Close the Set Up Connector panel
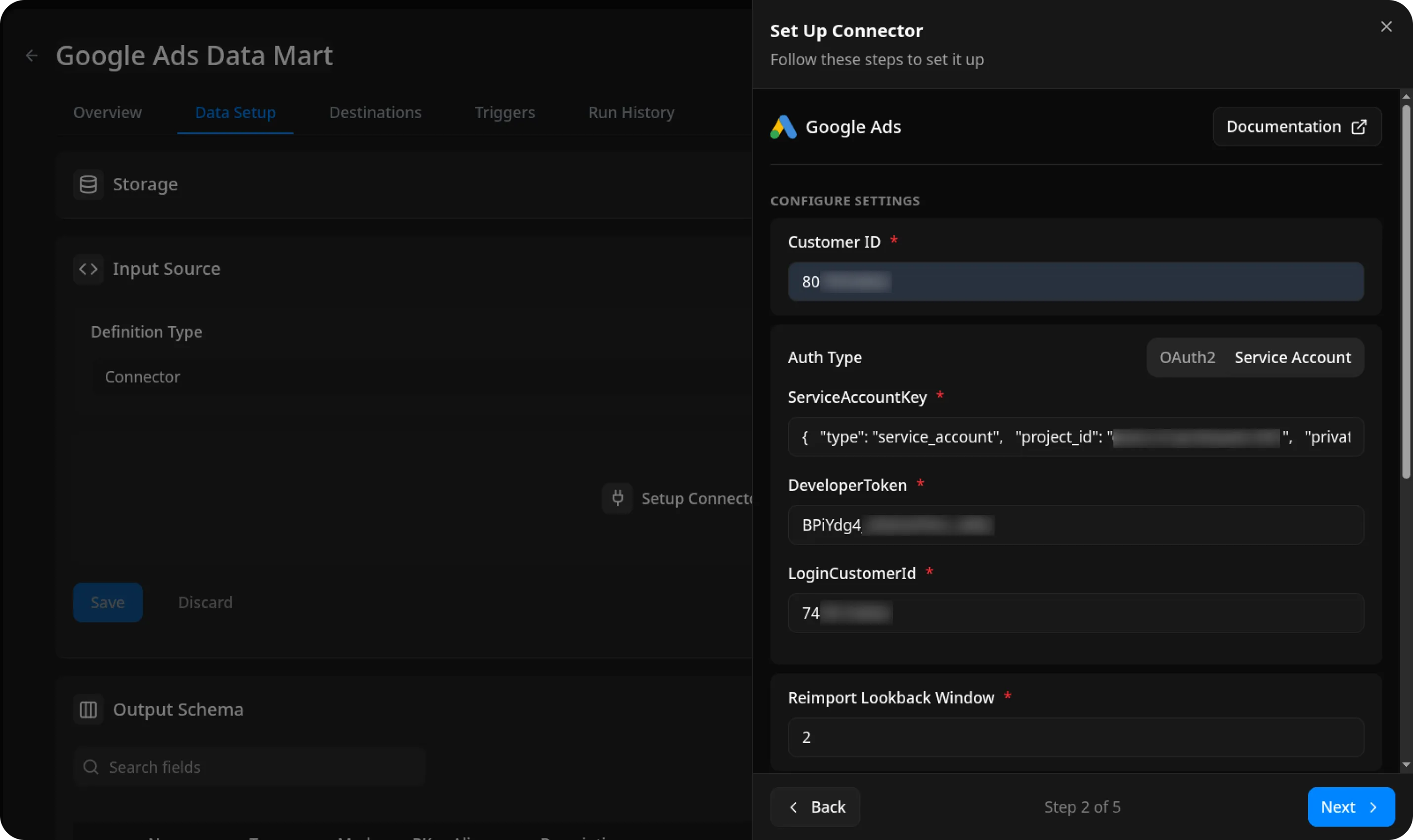Screen dimensions: 1413x840 point(1386,27)
